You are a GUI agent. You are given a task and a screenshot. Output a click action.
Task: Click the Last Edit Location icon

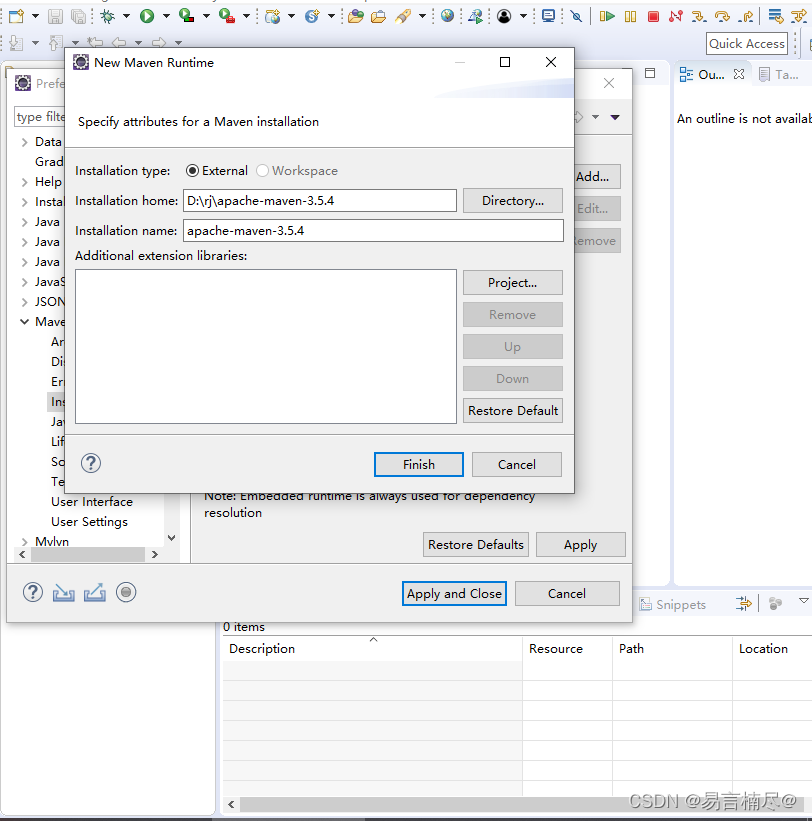click(95, 42)
